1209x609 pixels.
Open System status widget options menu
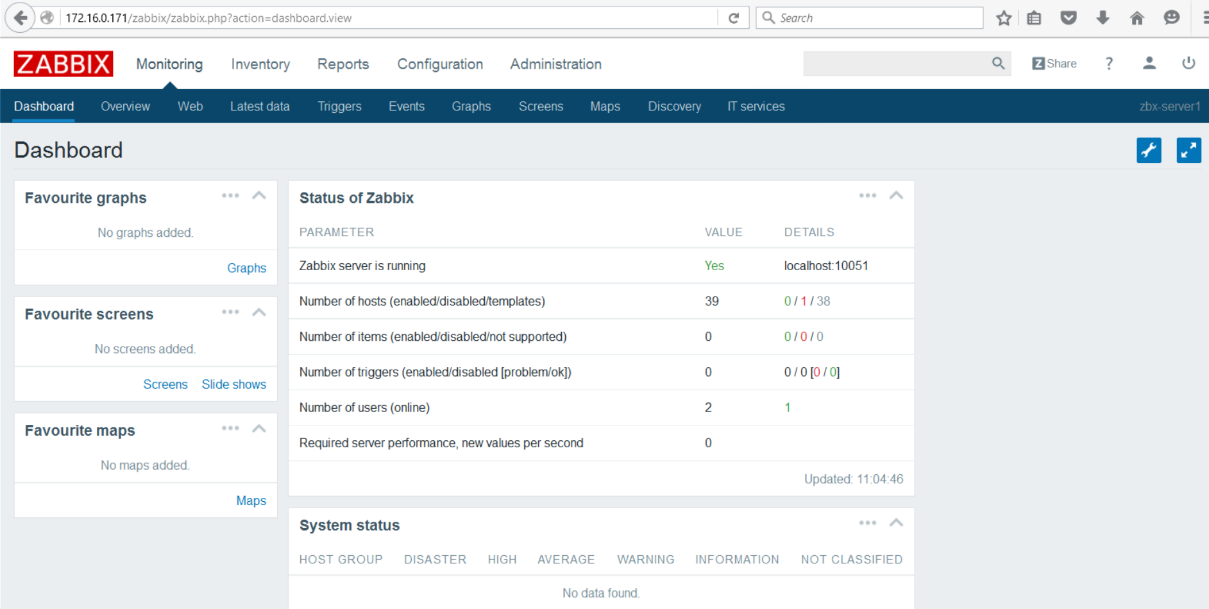[868, 523]
